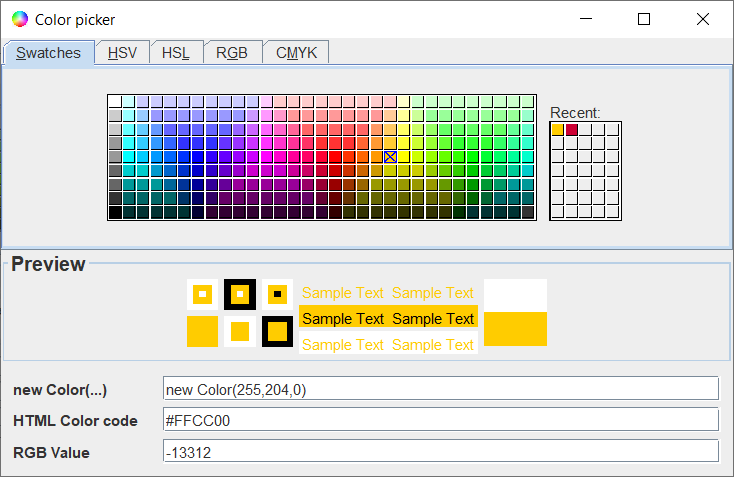Click the currently selected X-marked swatch

click(x=390, y=157)
